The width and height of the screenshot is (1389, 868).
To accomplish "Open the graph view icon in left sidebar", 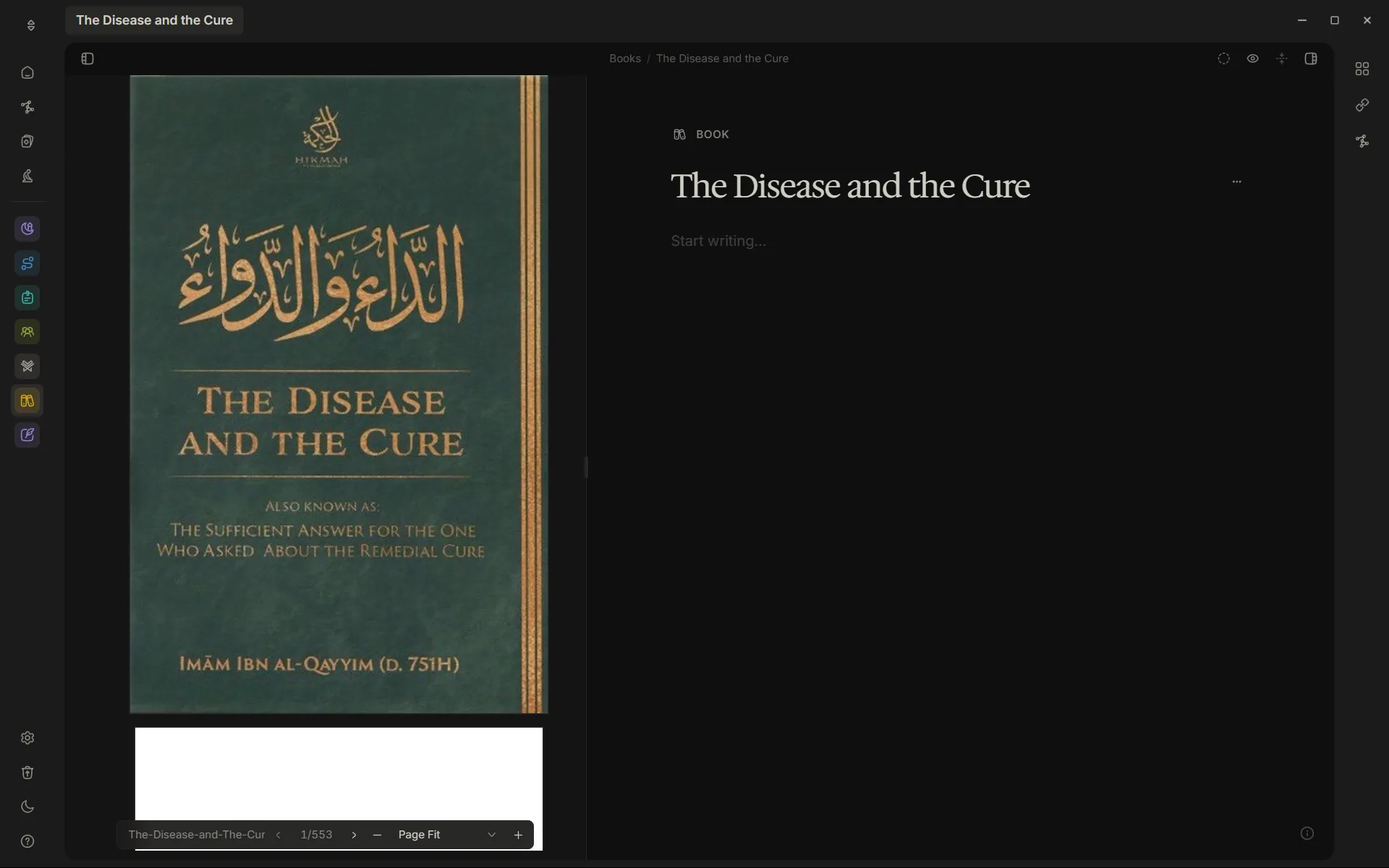I will pyautogui.click(x=27, y=107).
